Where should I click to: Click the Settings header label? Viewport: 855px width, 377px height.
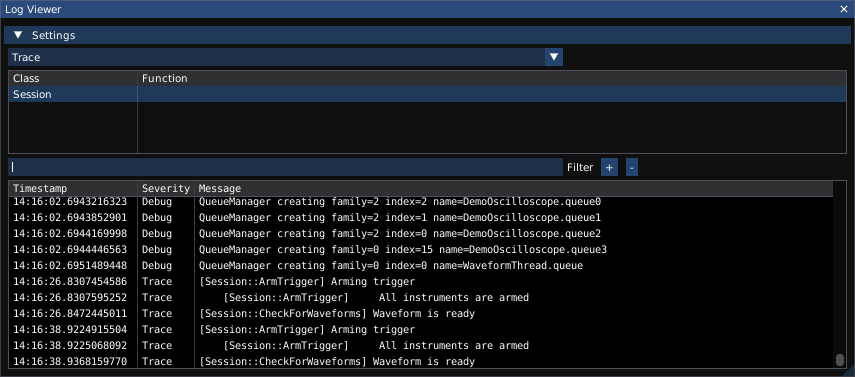click(53, 35)
